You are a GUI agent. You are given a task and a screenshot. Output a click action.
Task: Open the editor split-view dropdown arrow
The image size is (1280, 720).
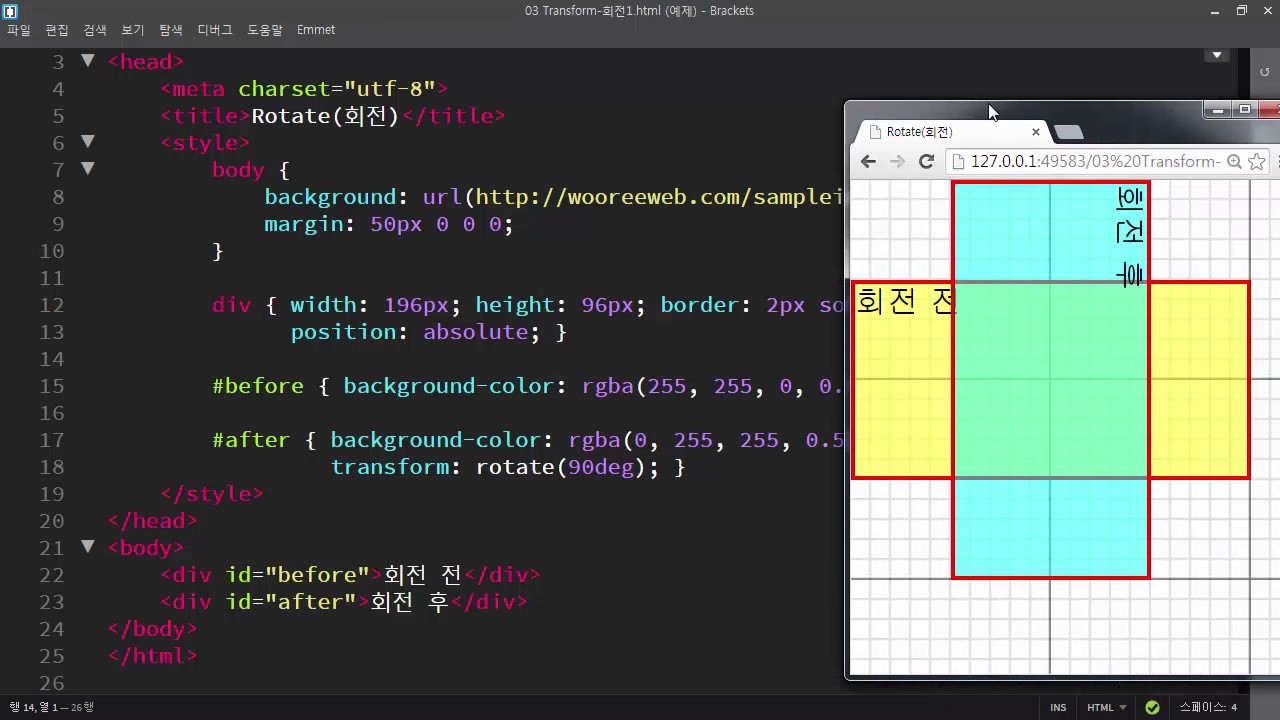[1217, 56]
